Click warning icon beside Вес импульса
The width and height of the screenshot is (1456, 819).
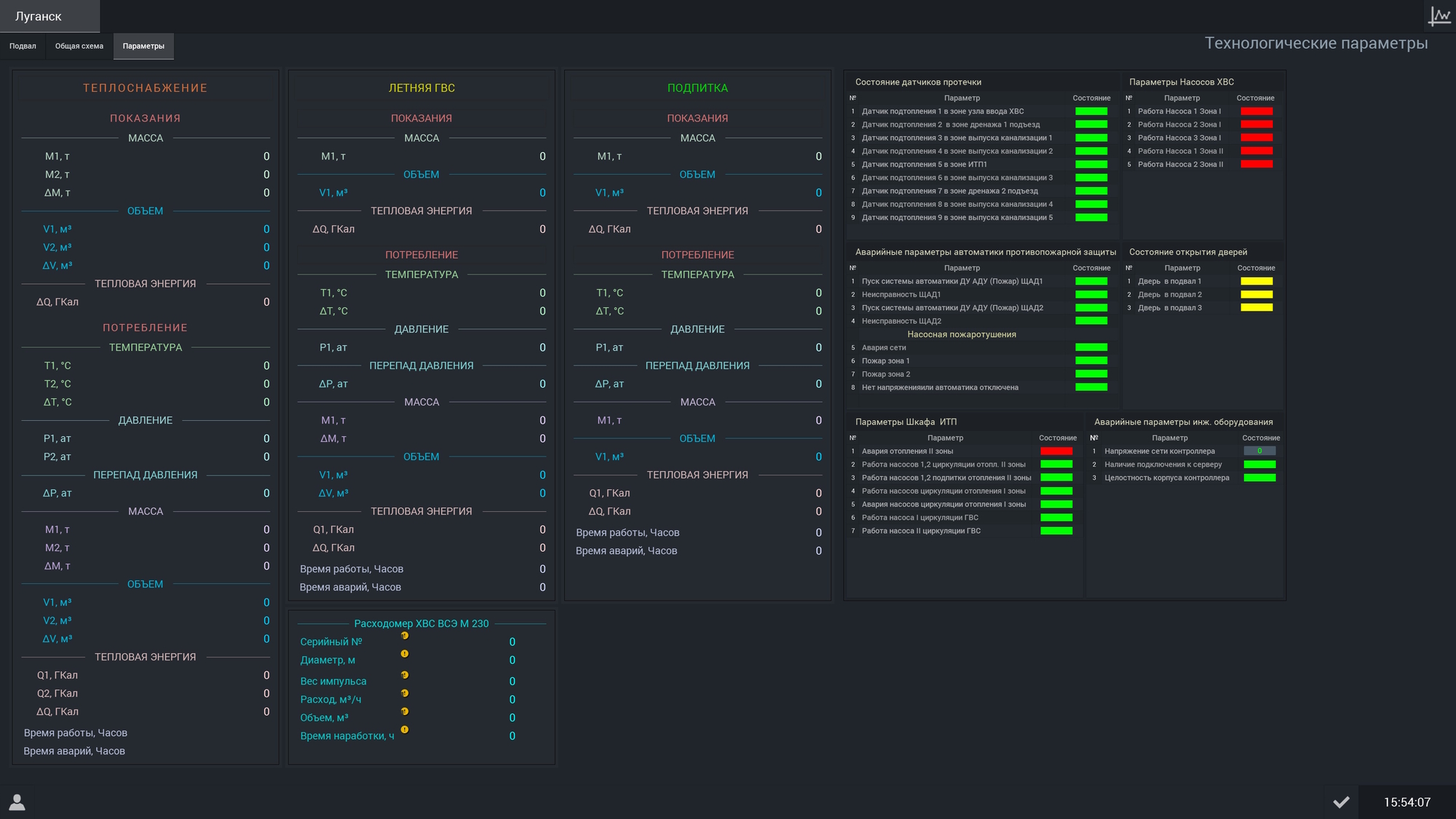[x=405, y=675]
